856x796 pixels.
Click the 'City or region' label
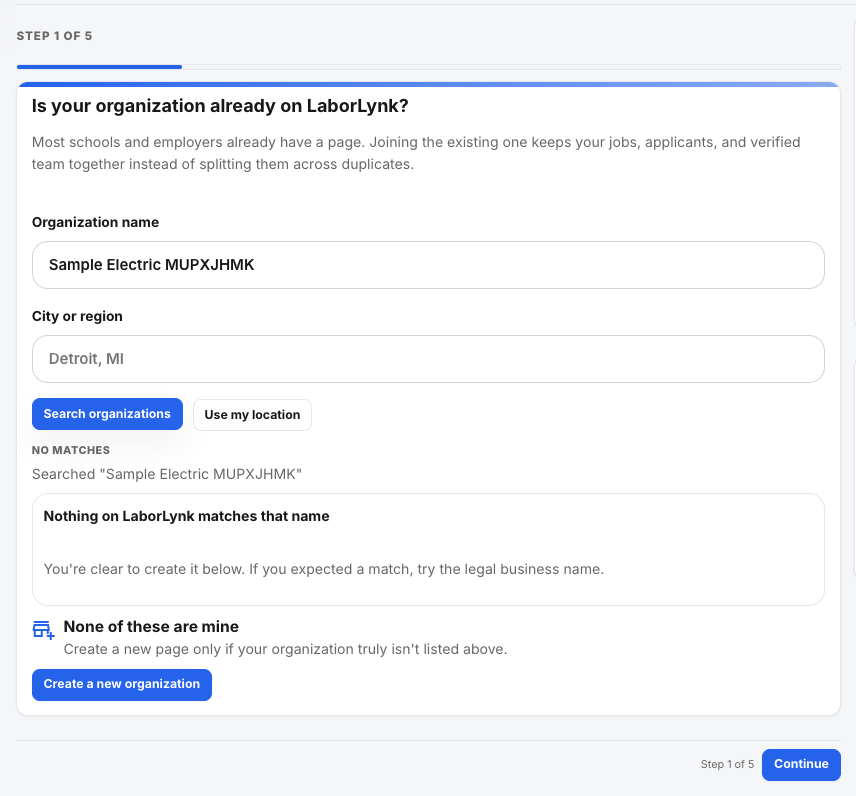[x=77, y=316]
